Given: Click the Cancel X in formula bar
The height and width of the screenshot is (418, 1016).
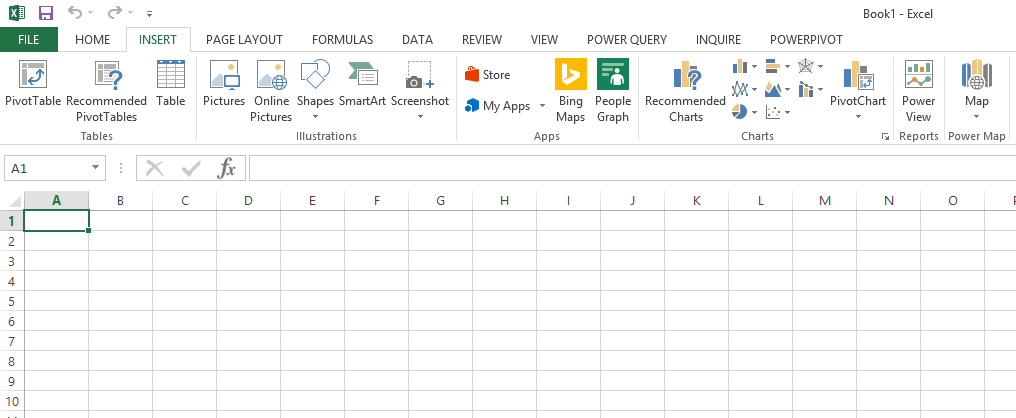Looking at the screenshot, I should tap(154, 168).
